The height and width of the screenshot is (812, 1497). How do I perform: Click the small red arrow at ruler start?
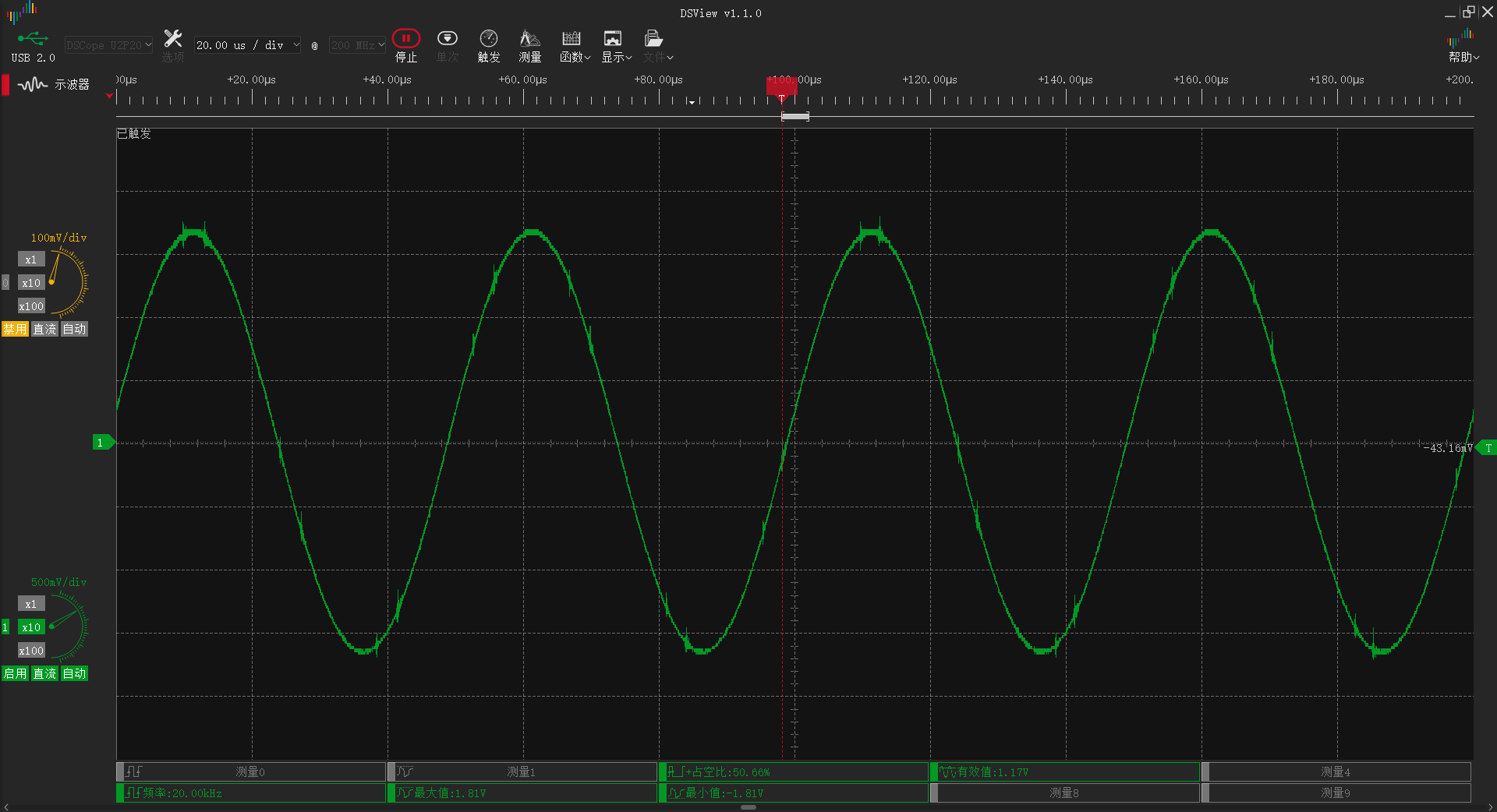click(x=109, y=96)
